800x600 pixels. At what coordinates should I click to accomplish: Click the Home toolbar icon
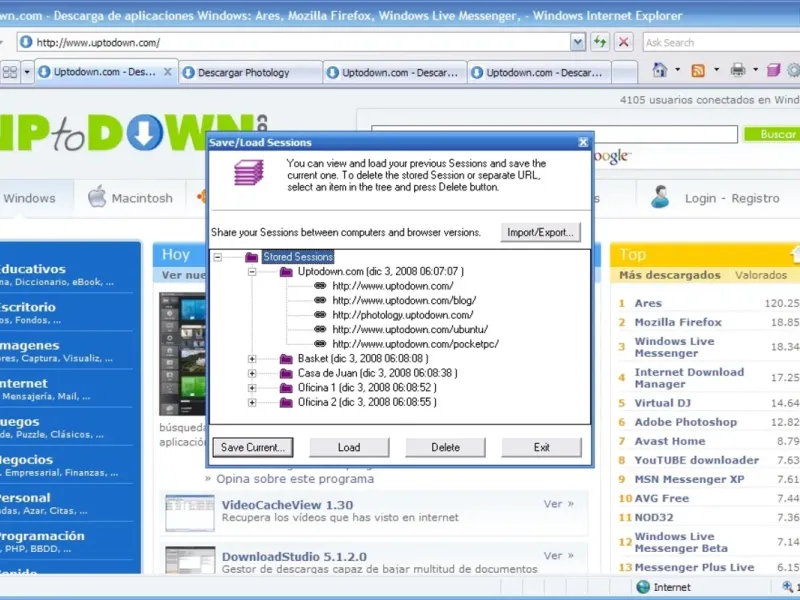(x=660, y=70)
